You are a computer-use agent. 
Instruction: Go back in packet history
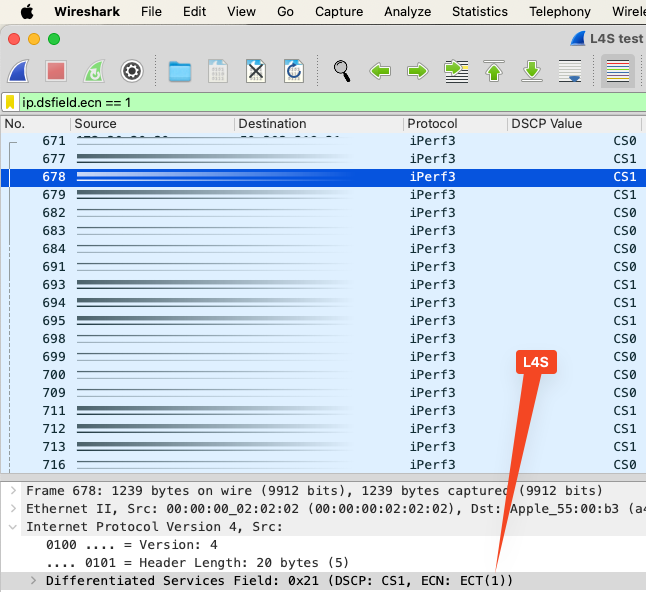(x=380, y=71)
